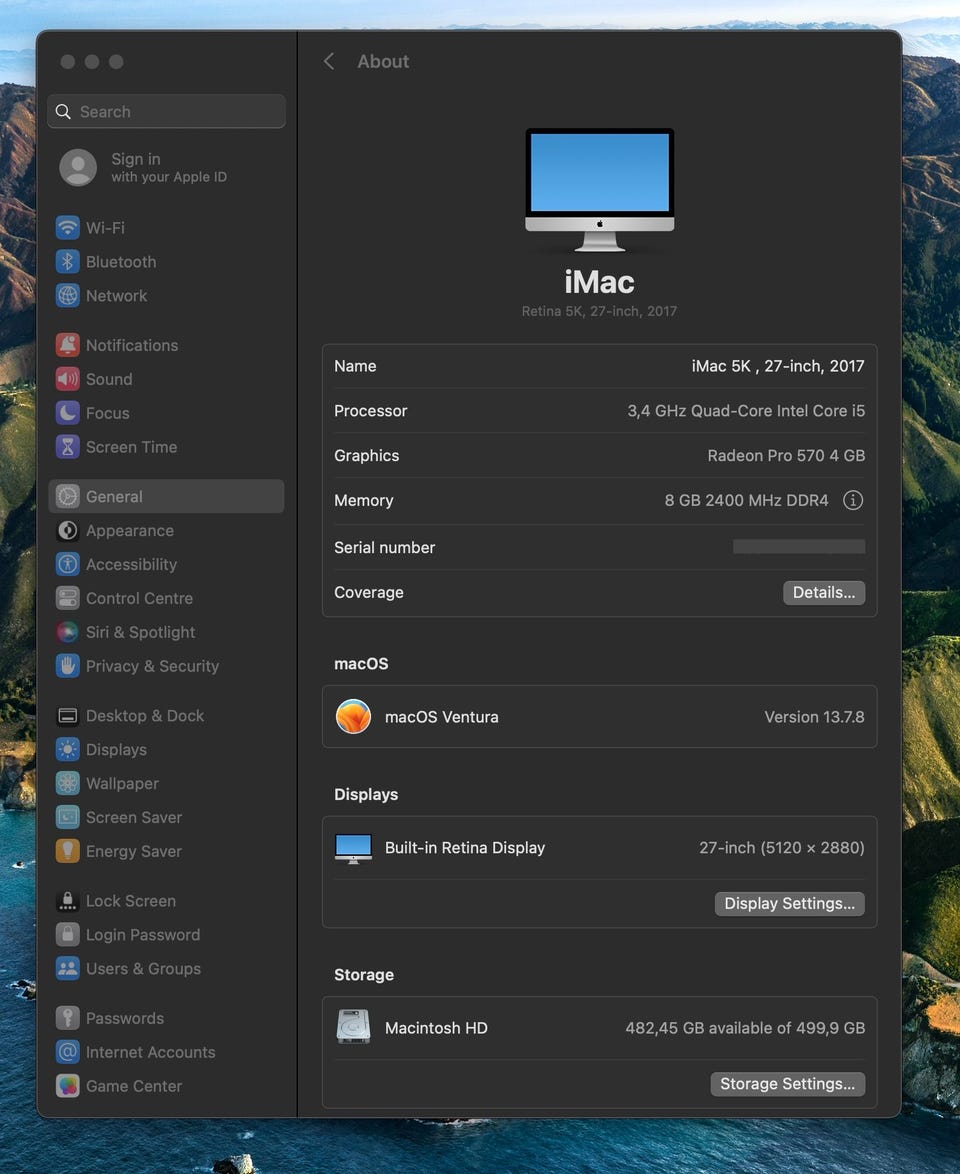Open Desktop & Dock settings
Viewport: 960px width, 1174px height.
[144, 716]
